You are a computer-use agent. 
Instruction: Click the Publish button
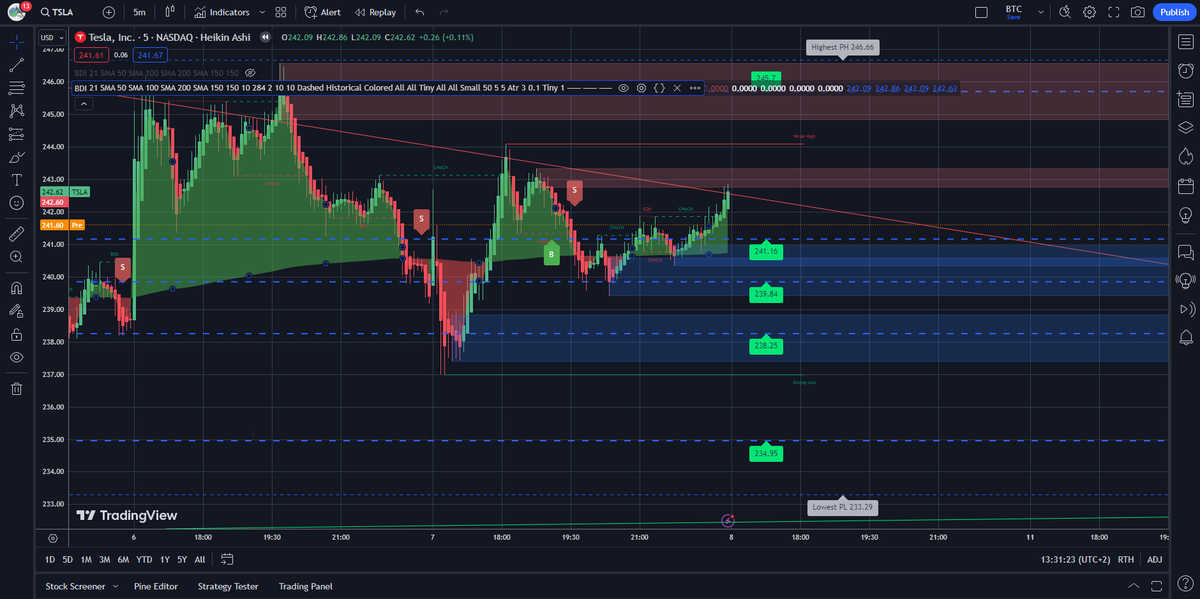coord(1174,12)
